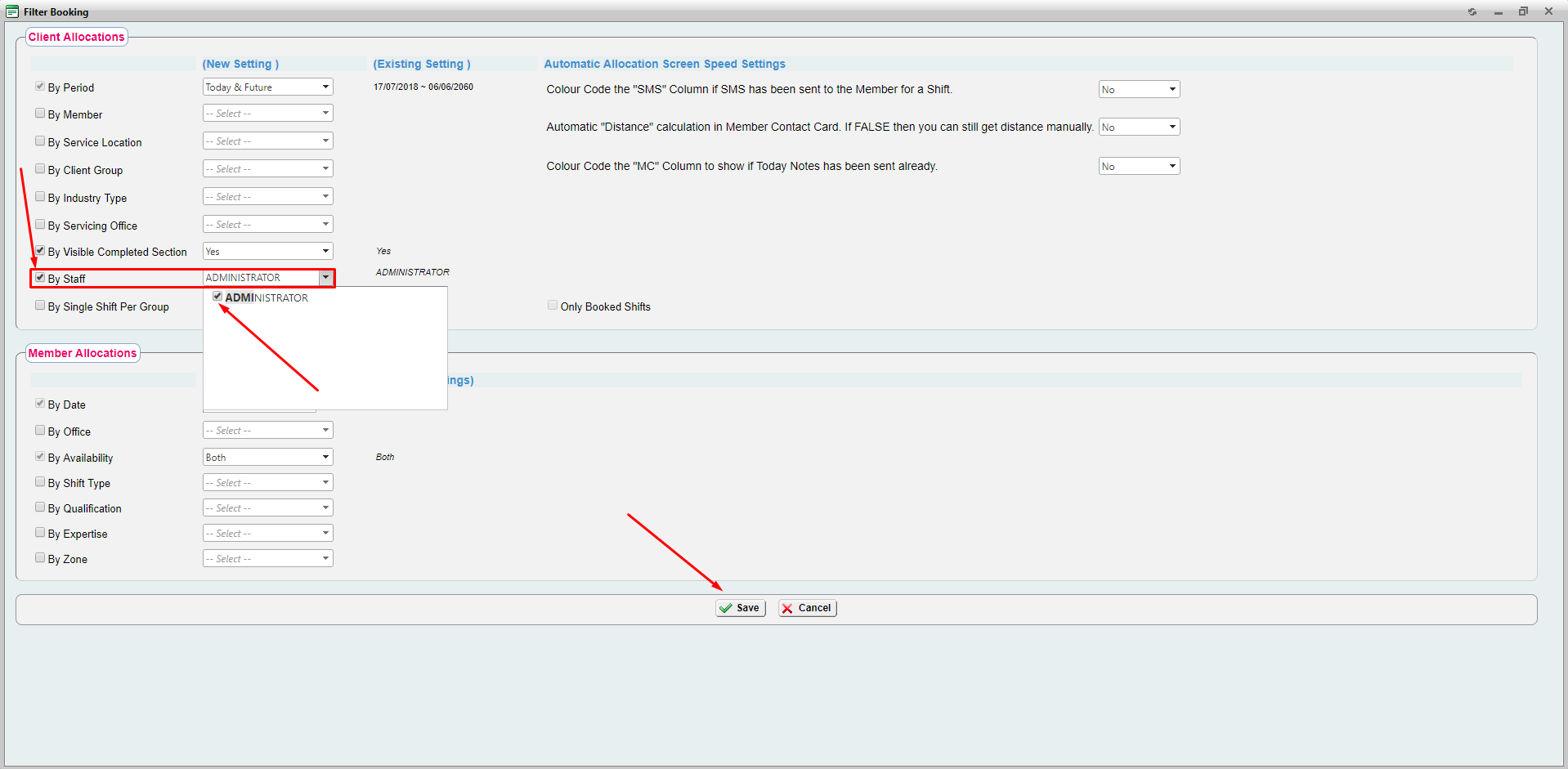This screenshot has height=769, width=1568.
Task: Click the Filter Booking window title icon
Action: click(12, 11)
